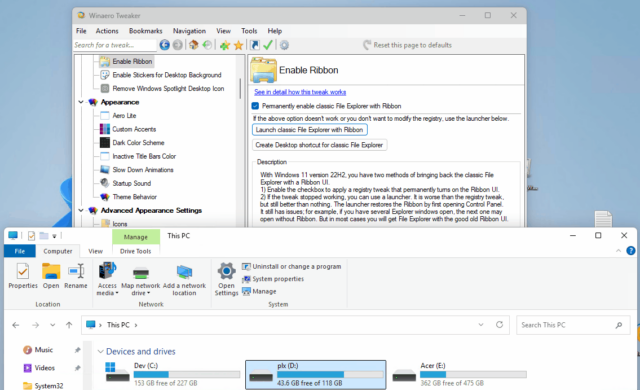The width and height of the screenshot is (640, 390).
Task: Click Uninstall or change a program
Action: (x=291, y=266)
